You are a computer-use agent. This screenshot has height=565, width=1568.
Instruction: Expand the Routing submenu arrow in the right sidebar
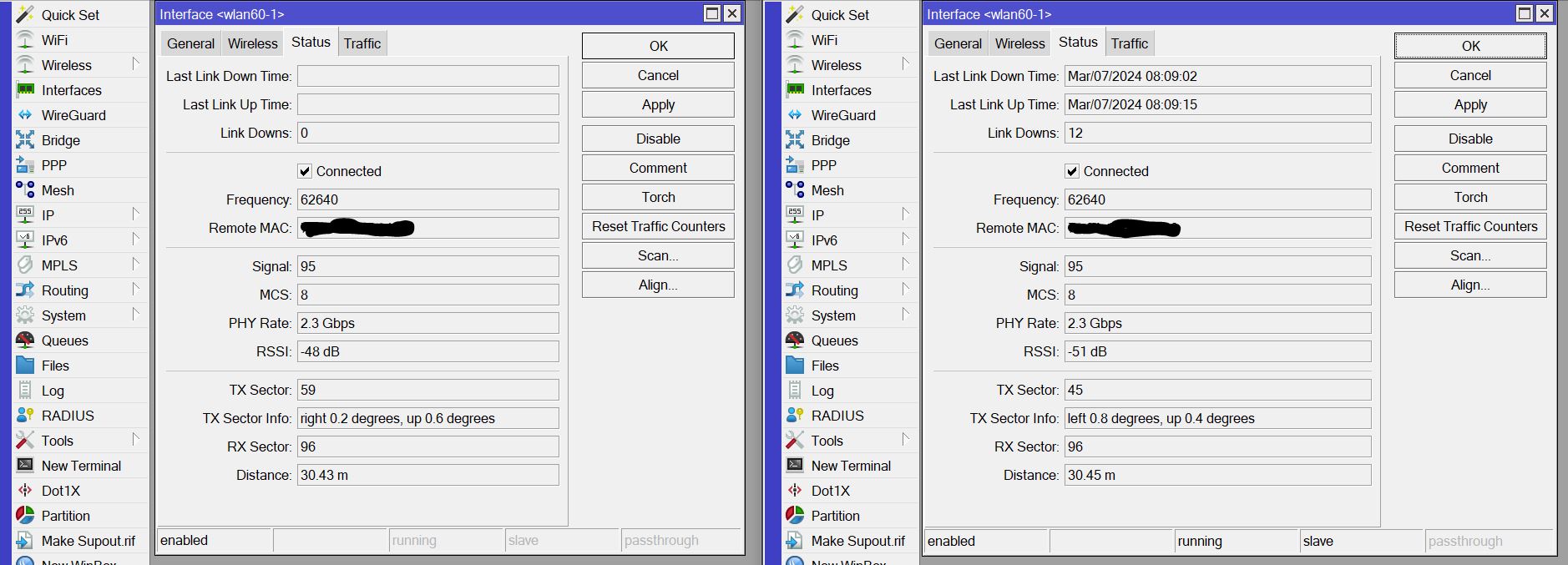[x=905, y=289]
